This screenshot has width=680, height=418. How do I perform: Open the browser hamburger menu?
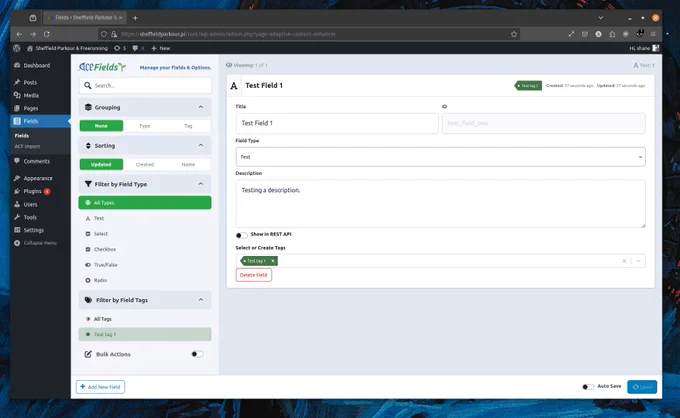[653, 34]
